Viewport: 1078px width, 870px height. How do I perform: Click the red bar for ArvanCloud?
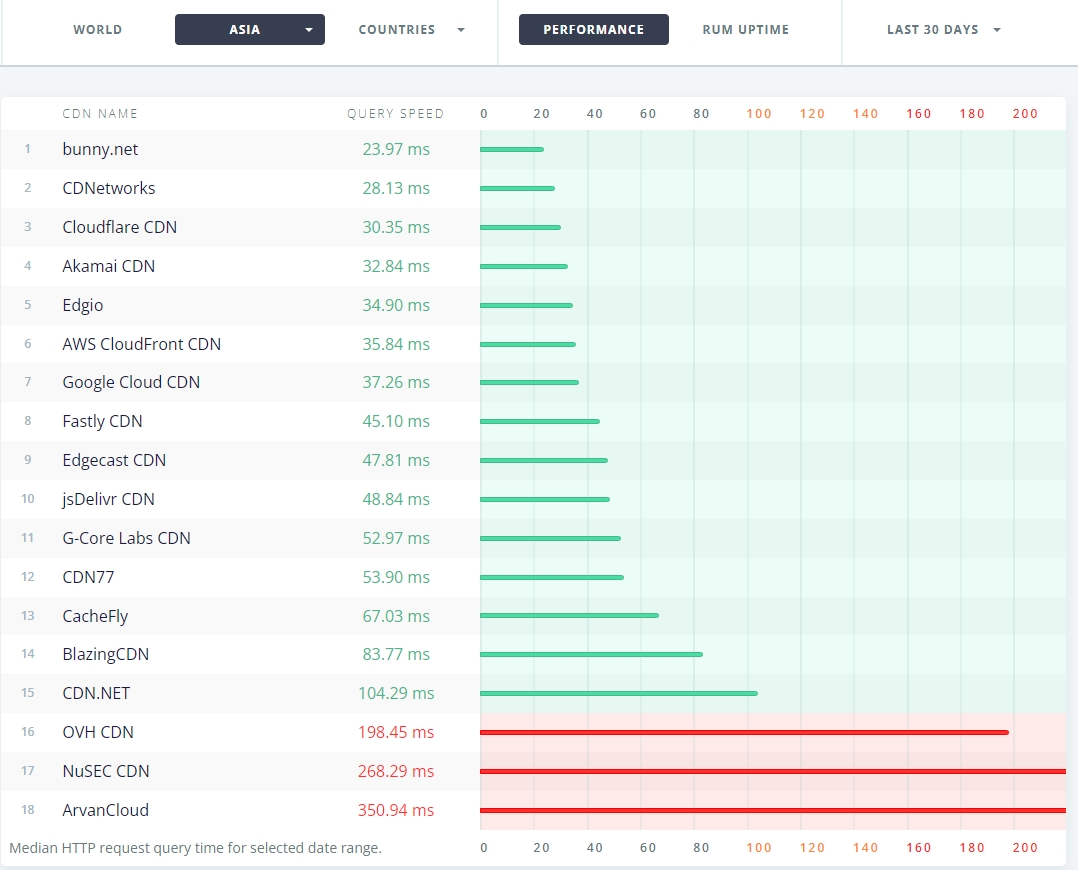[x=773, y=810]
